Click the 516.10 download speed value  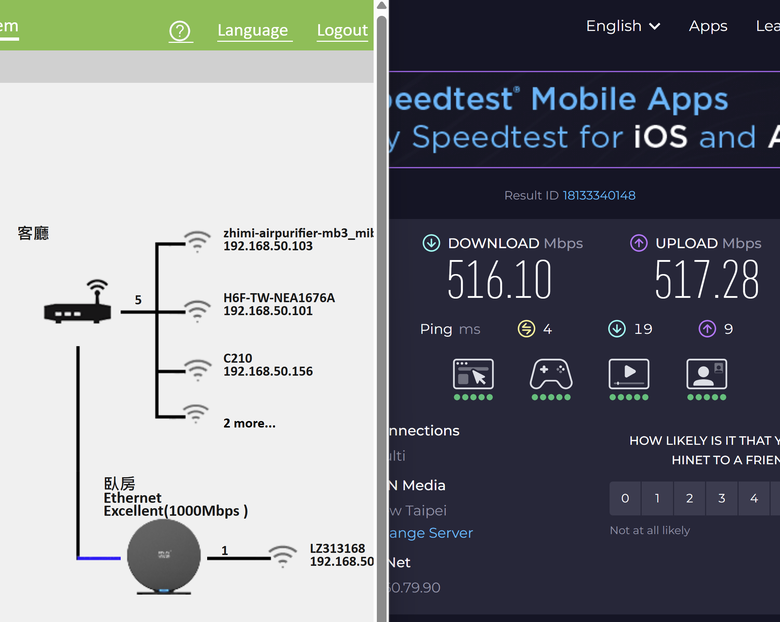[x=499, y=280]
